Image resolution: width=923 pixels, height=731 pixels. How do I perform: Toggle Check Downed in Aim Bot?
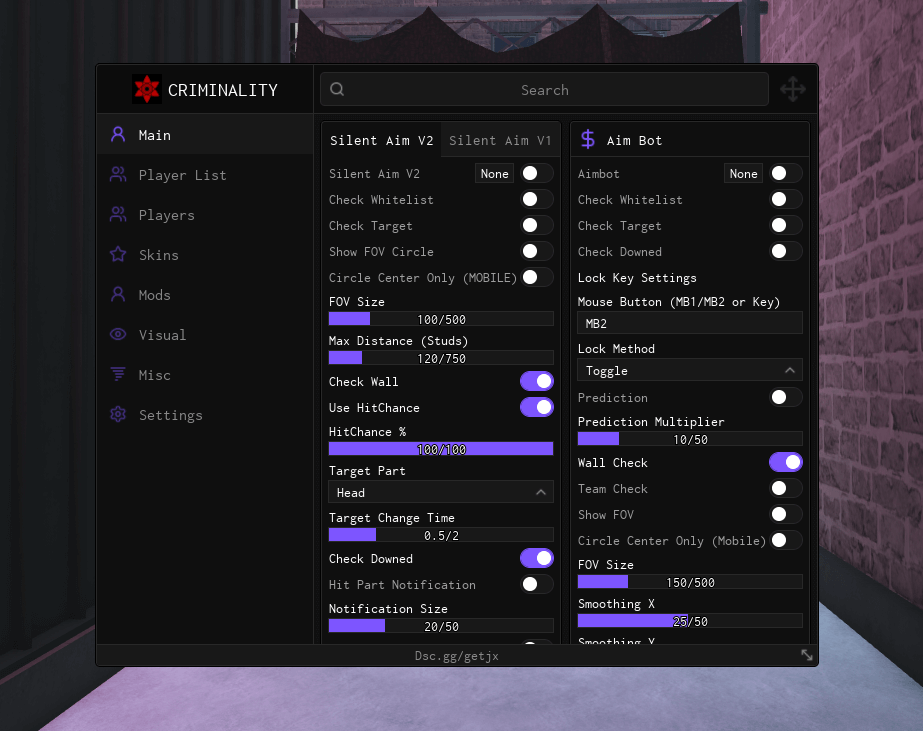[786, 251]
